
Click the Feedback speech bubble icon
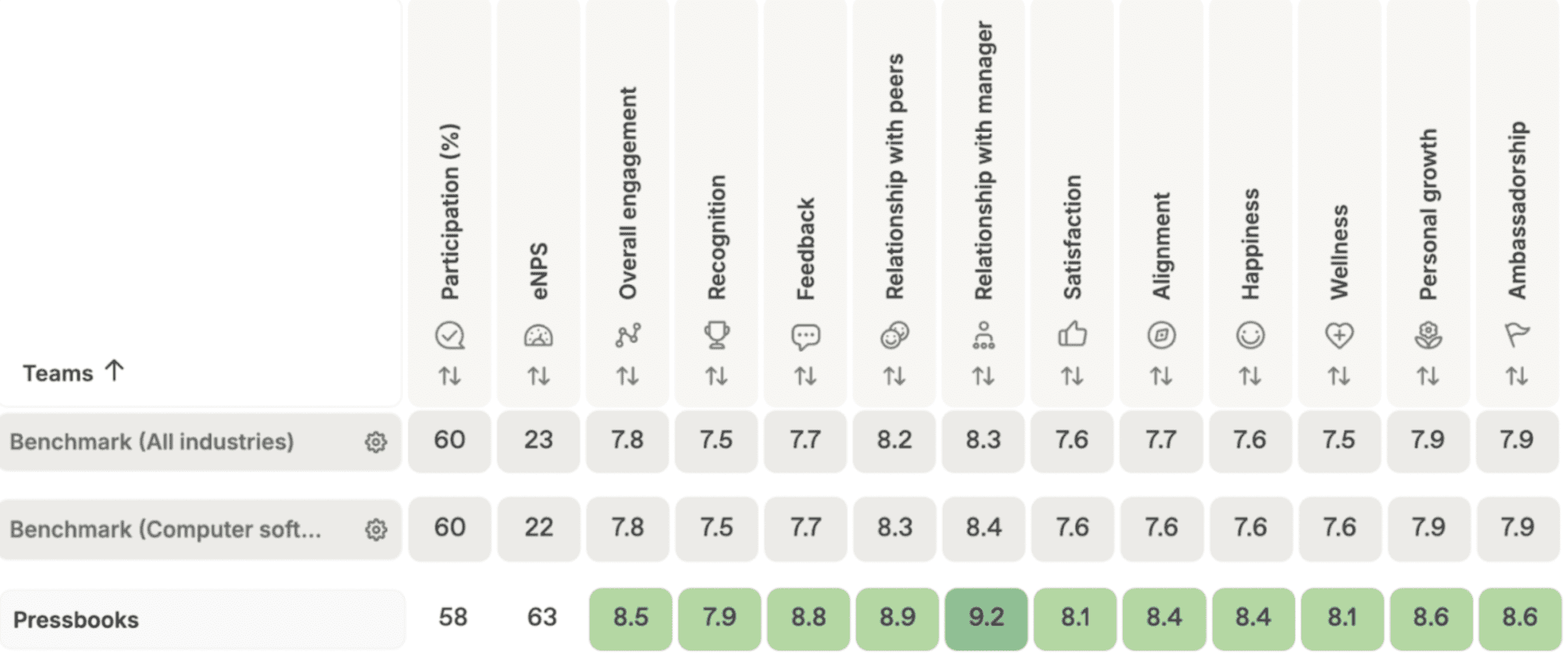tap(805, 337)
